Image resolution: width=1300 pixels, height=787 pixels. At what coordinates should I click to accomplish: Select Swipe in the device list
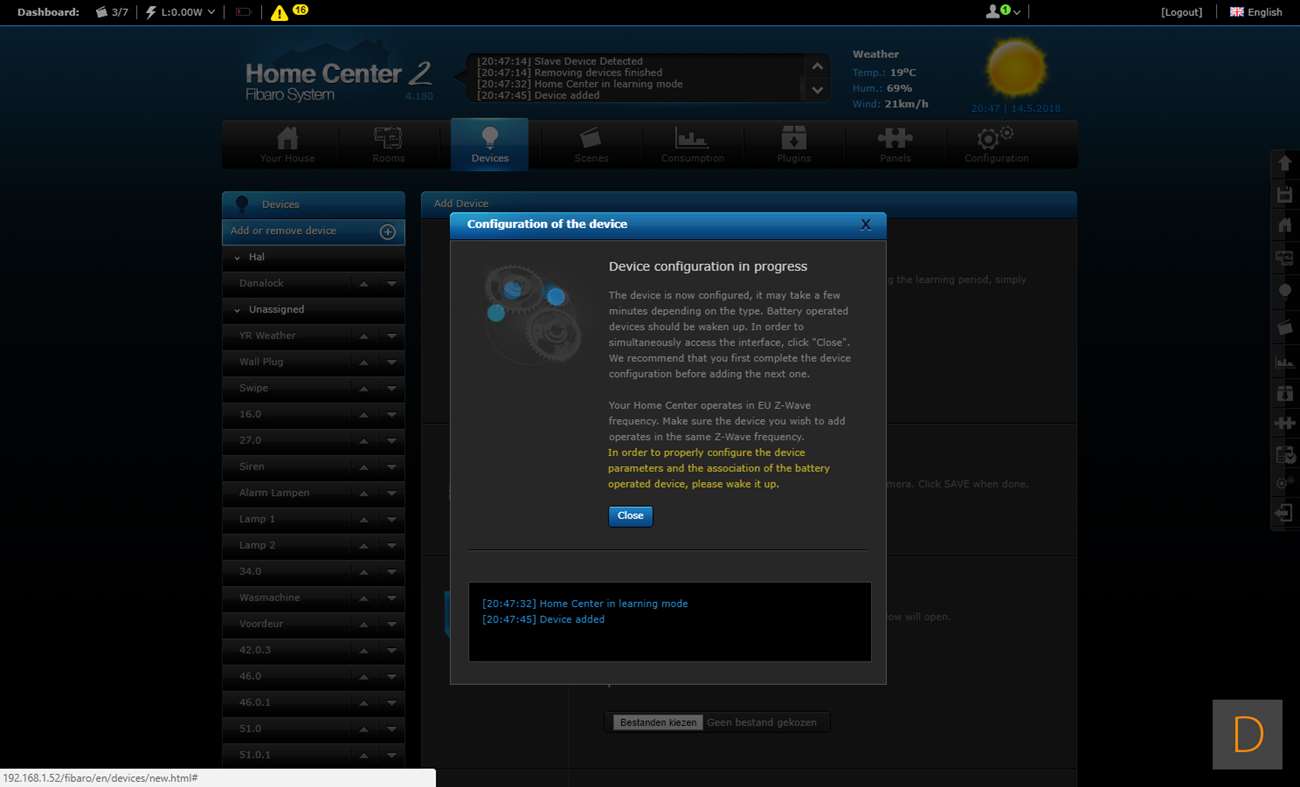point(253,388)
